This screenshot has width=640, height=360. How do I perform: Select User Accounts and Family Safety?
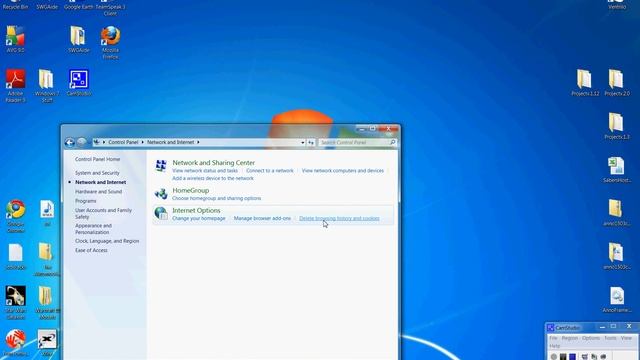point(103,213)
